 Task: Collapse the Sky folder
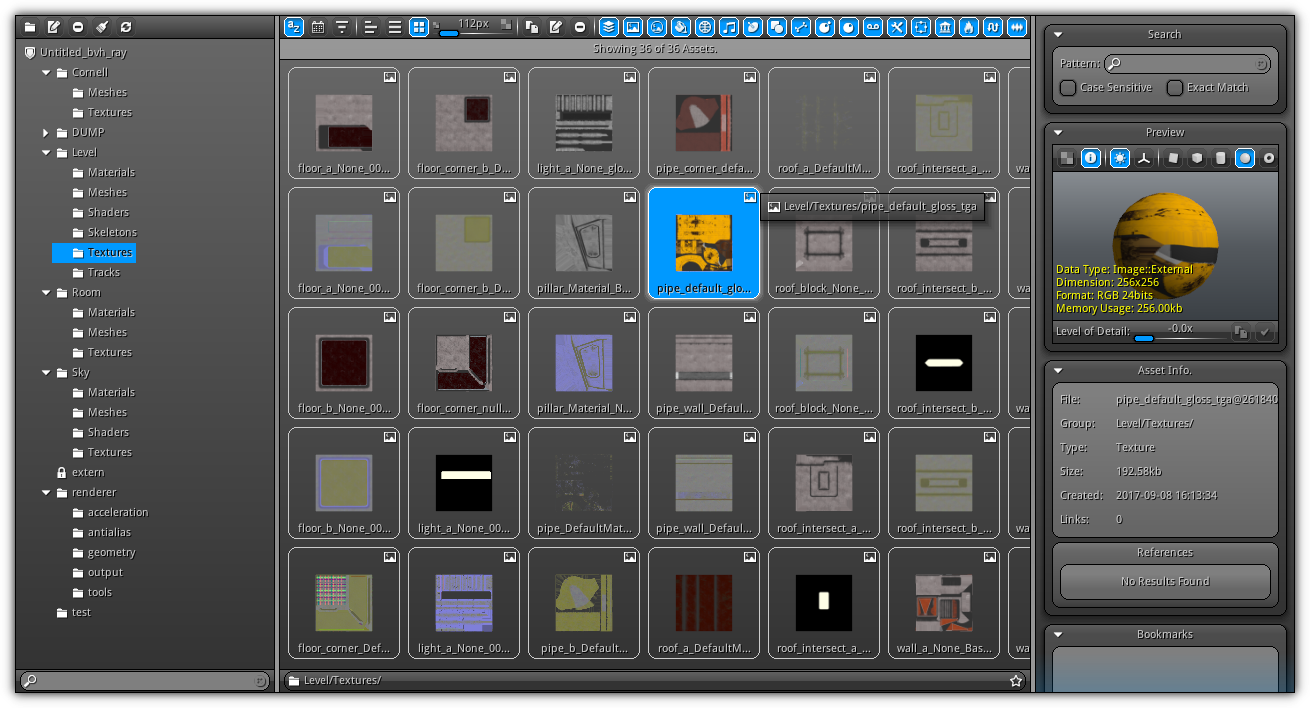click(x=46, y=372)
